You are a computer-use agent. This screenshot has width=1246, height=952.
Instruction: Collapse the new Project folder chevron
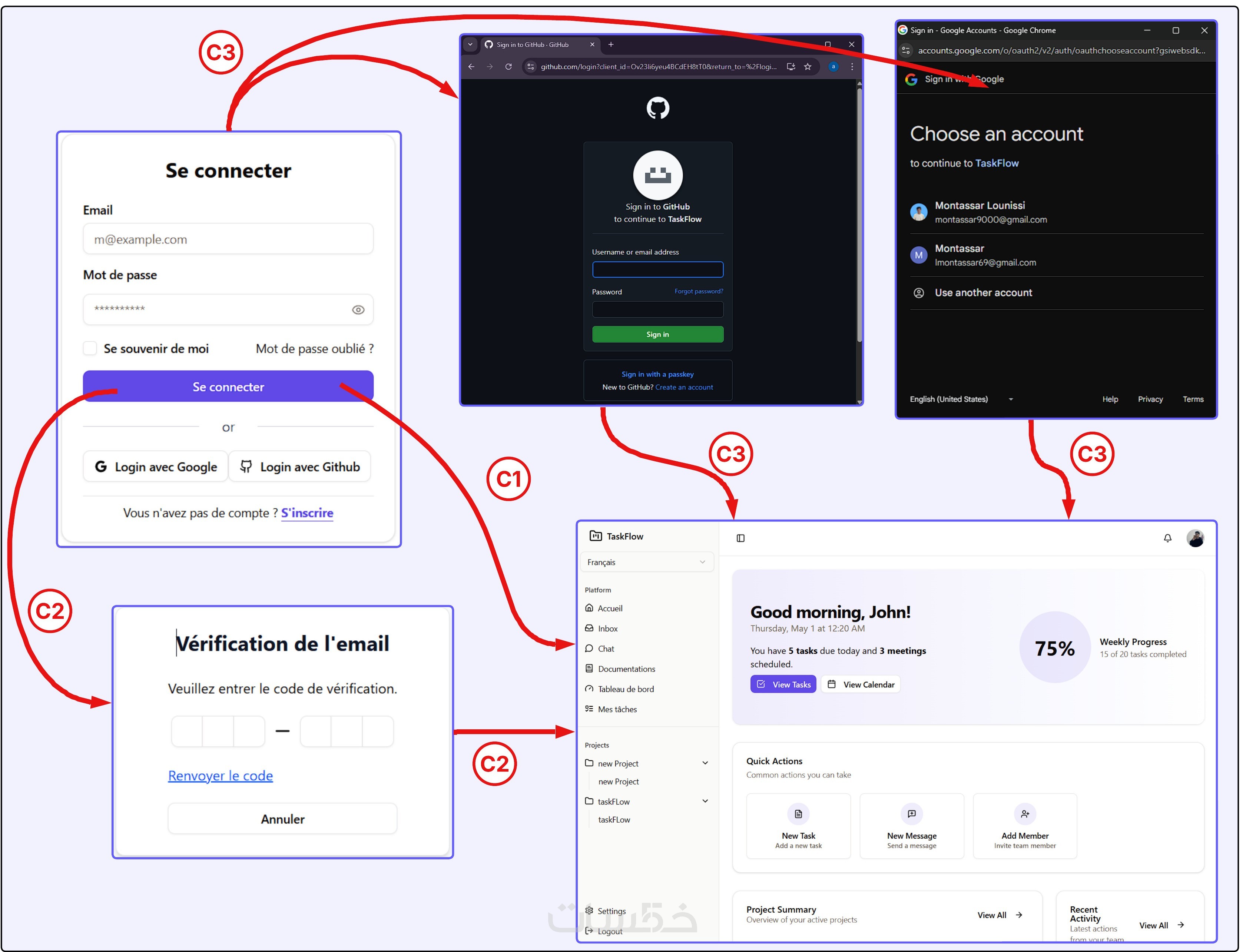(705, 763)
